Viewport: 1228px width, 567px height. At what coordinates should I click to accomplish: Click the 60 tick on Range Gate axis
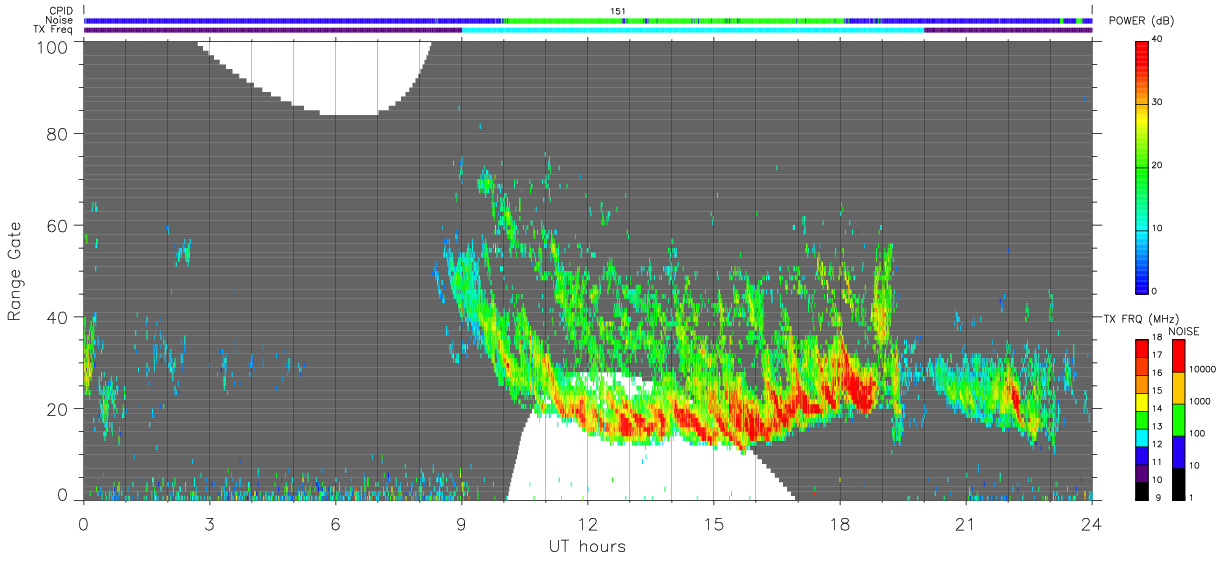coord(56,226)
